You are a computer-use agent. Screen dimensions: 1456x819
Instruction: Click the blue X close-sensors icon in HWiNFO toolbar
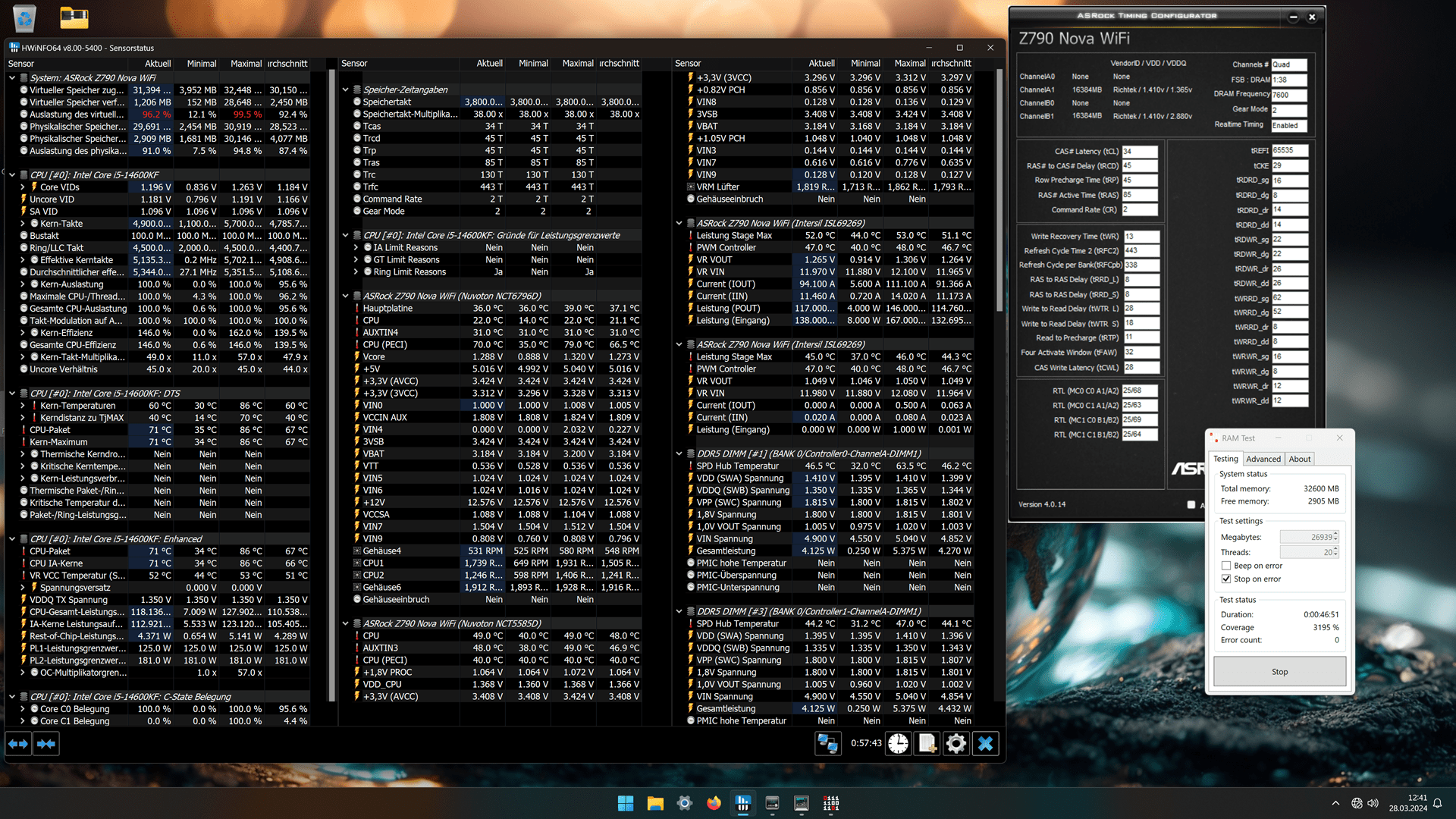tap(985, 744)
